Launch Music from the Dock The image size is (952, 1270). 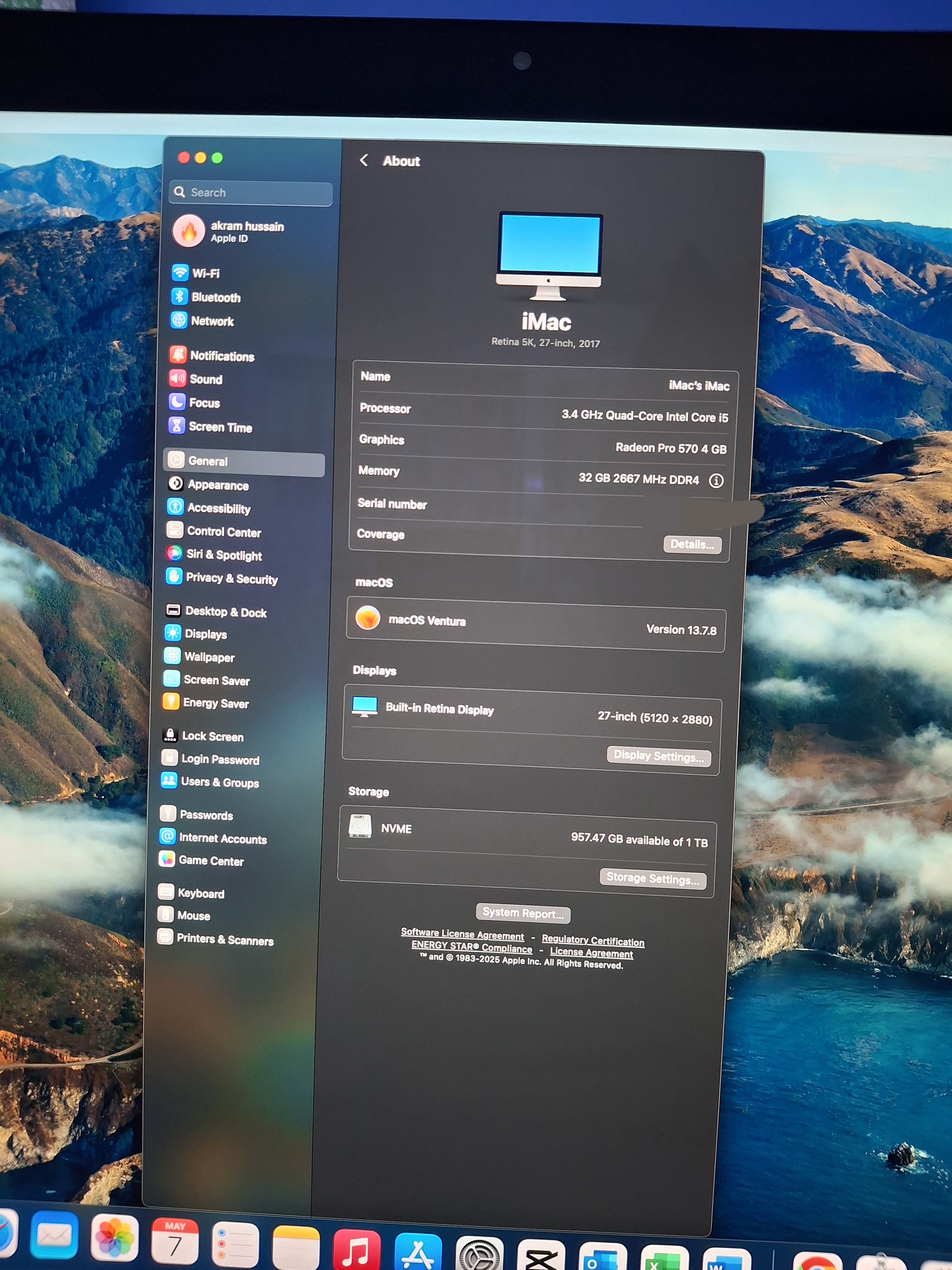pos(356,1250)
